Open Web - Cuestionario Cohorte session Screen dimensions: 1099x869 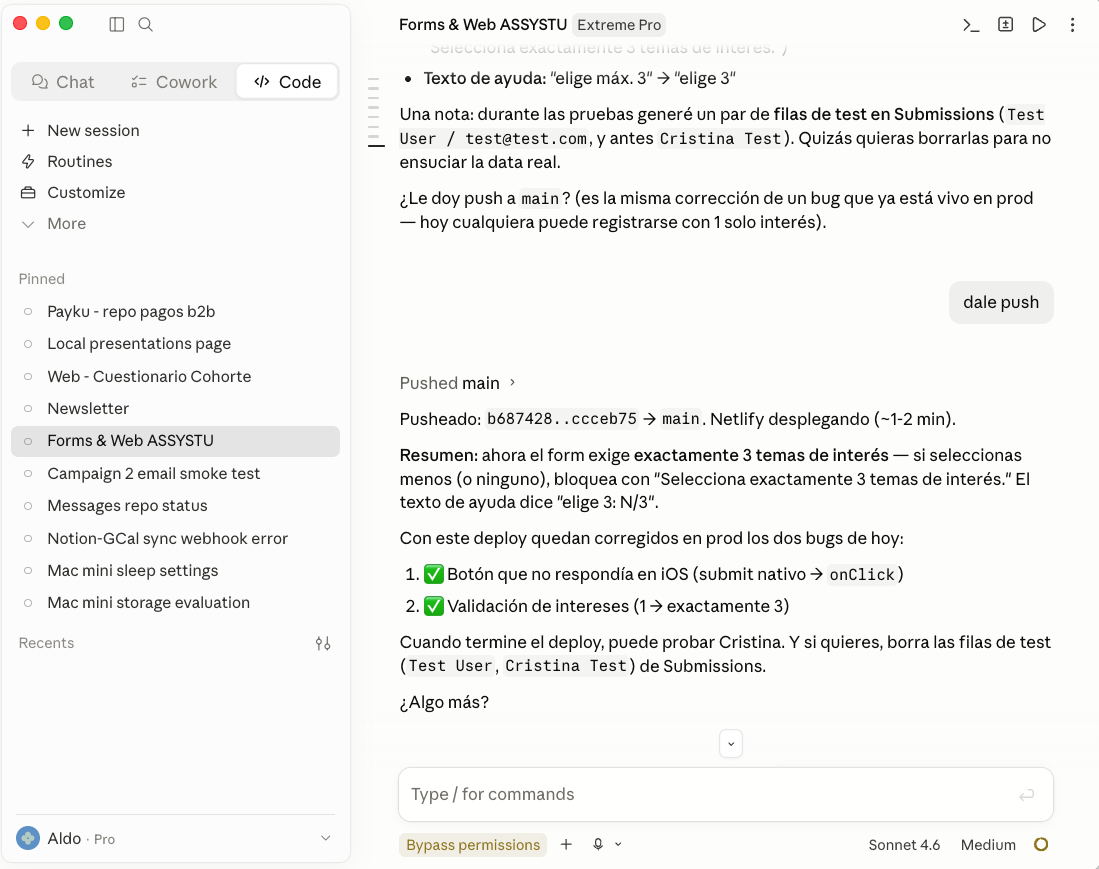pos(175,376)
